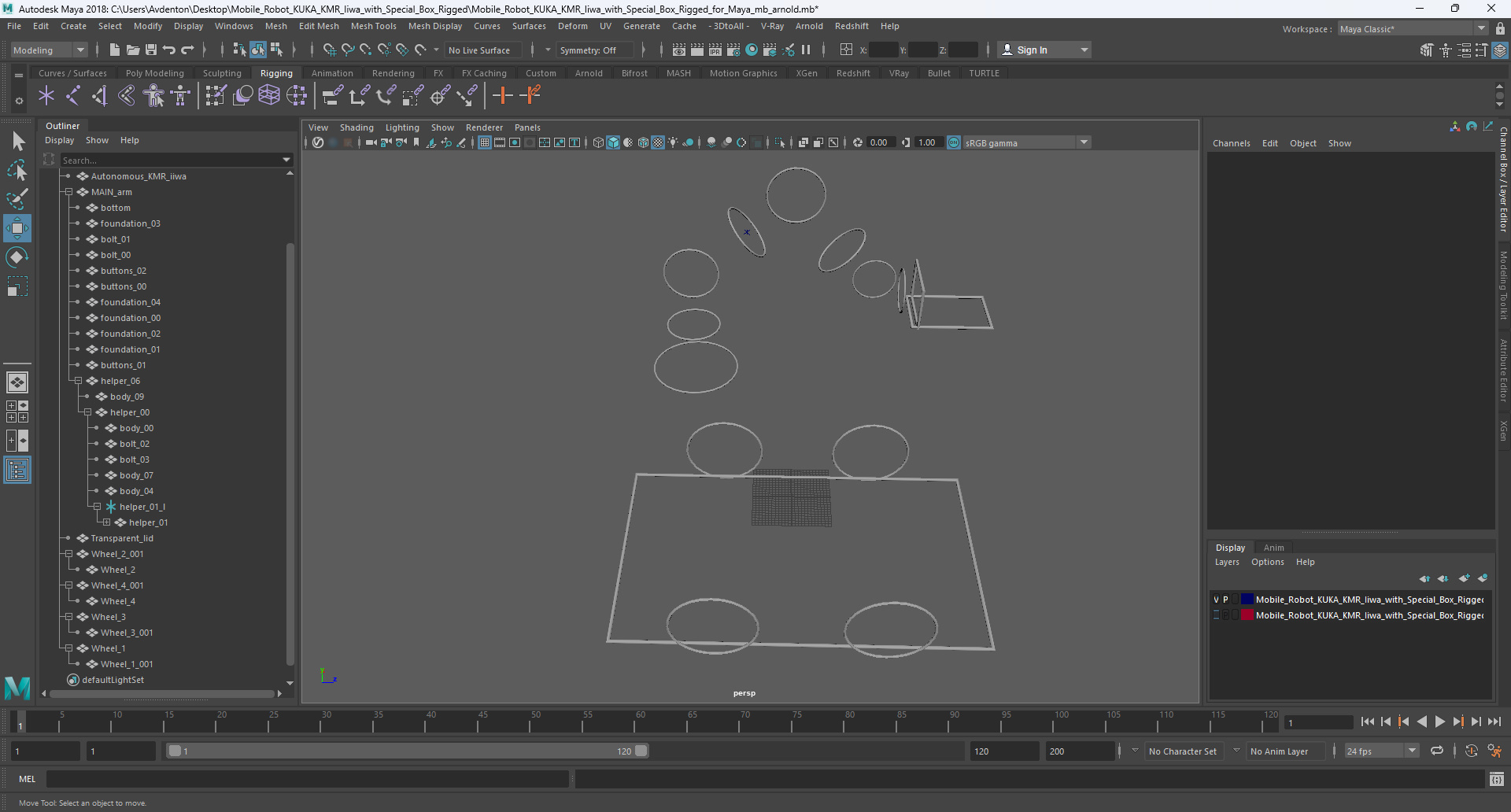Switch to four view pane layout
The height and width of the screenshot is (812, 1511).
[17, 412]
